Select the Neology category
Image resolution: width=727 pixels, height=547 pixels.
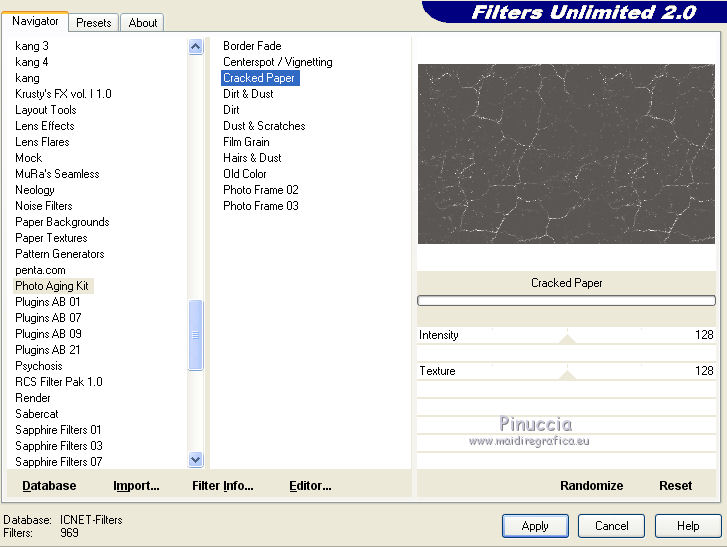tap(35, 190)
